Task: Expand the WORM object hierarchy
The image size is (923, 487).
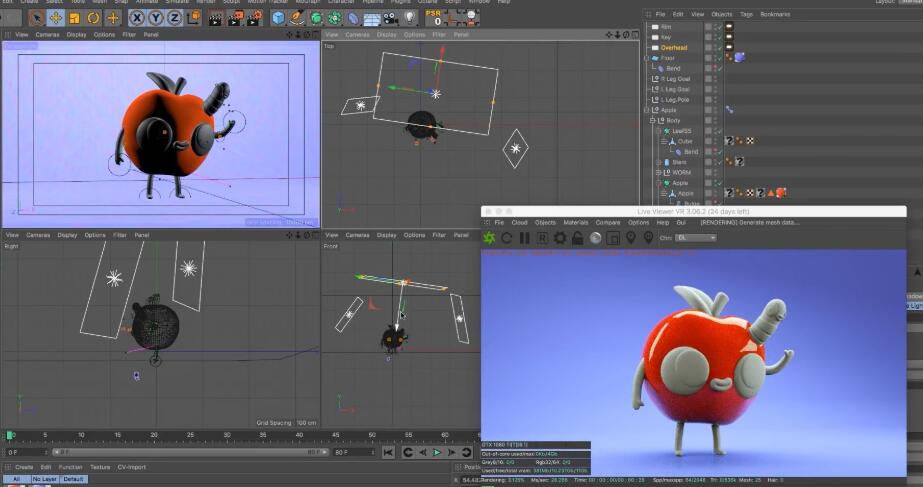Action: coord(658,173)
